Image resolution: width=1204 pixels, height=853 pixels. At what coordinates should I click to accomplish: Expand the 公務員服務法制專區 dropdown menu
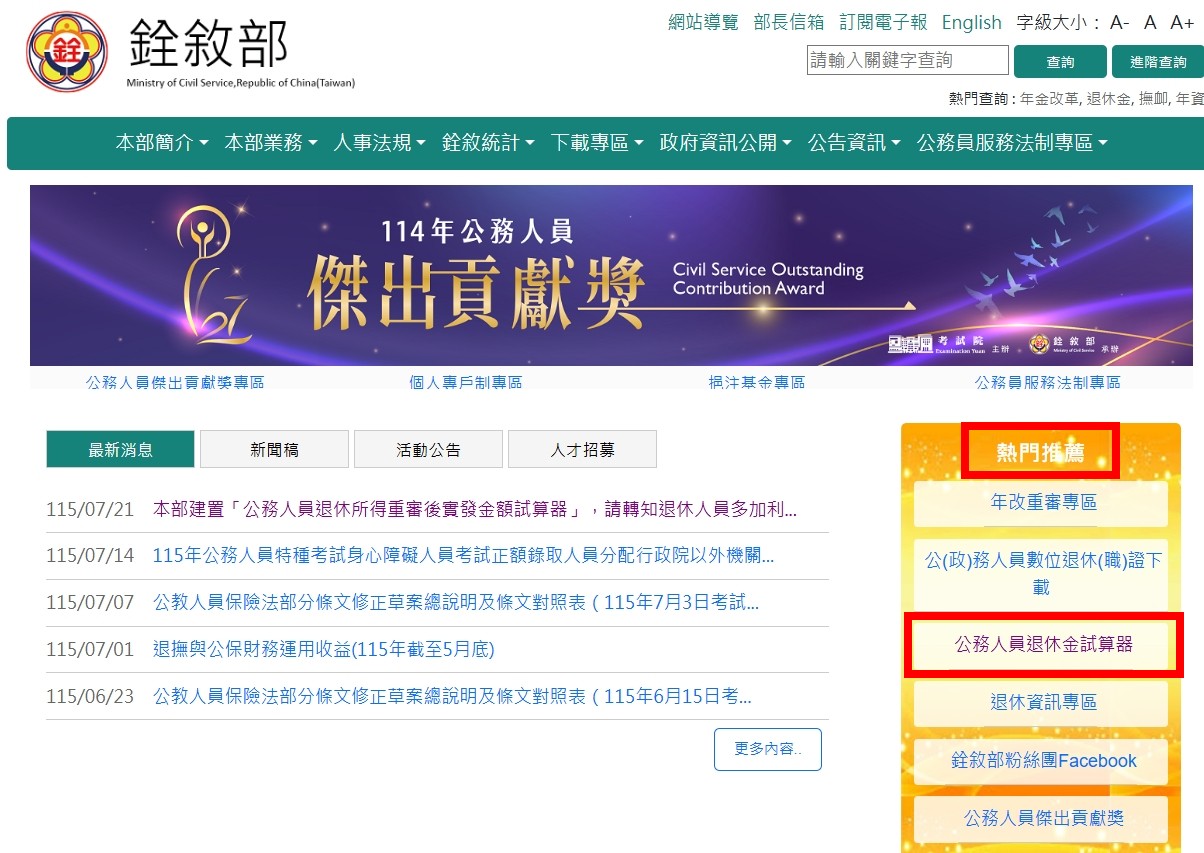click(x=1013, y=143)
